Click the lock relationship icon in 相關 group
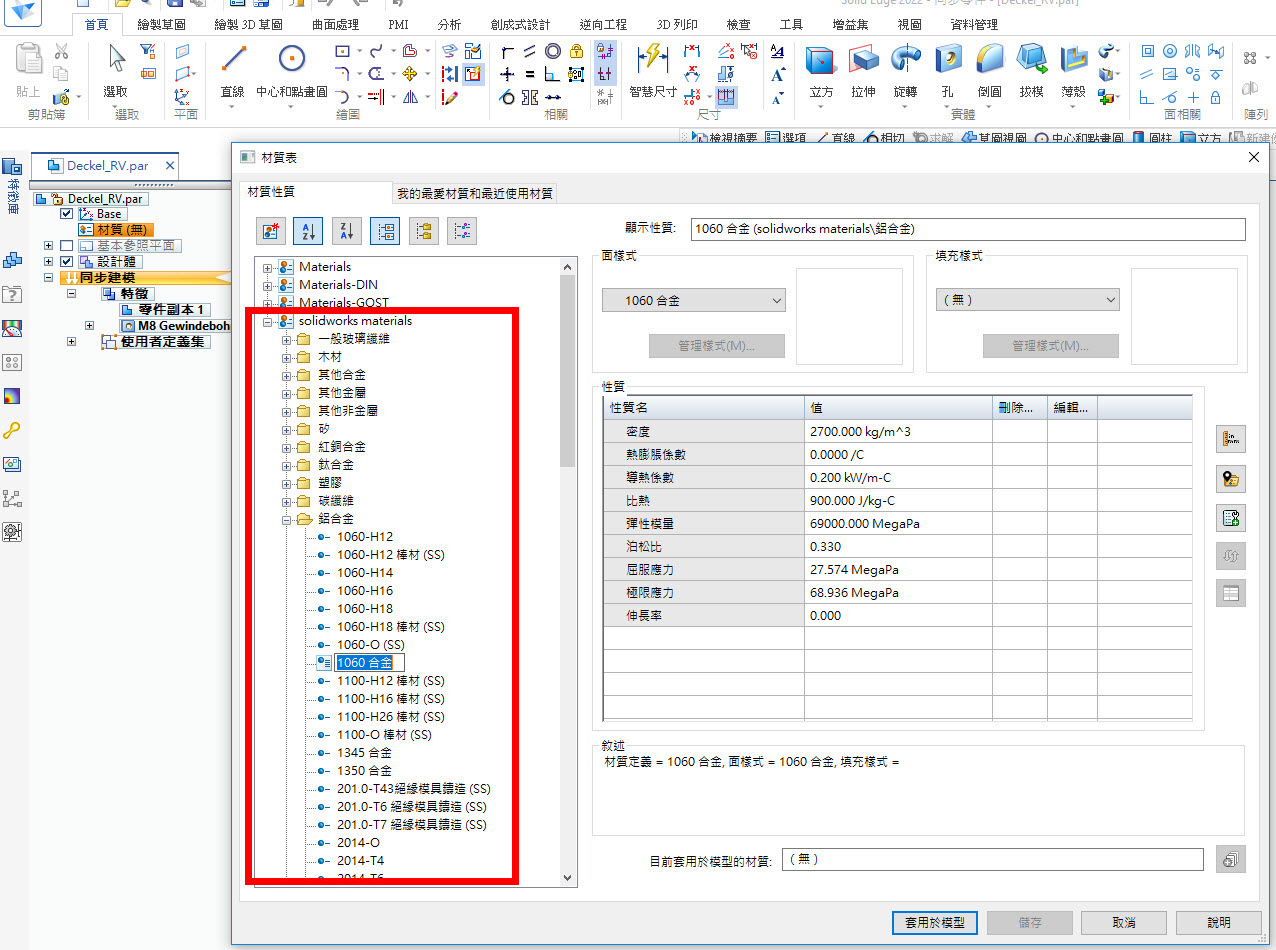The width and height of the screenshot is (1276, 950). pos(576,51)
